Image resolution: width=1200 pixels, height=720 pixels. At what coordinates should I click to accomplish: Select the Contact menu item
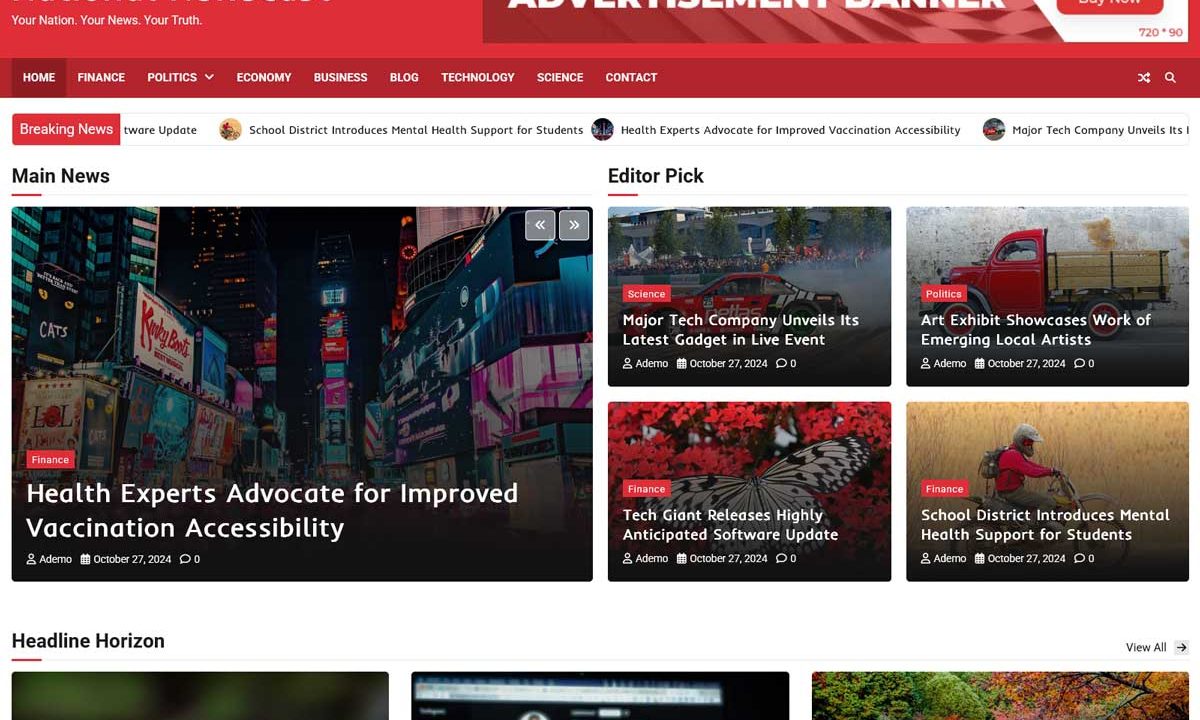[631, 78]
